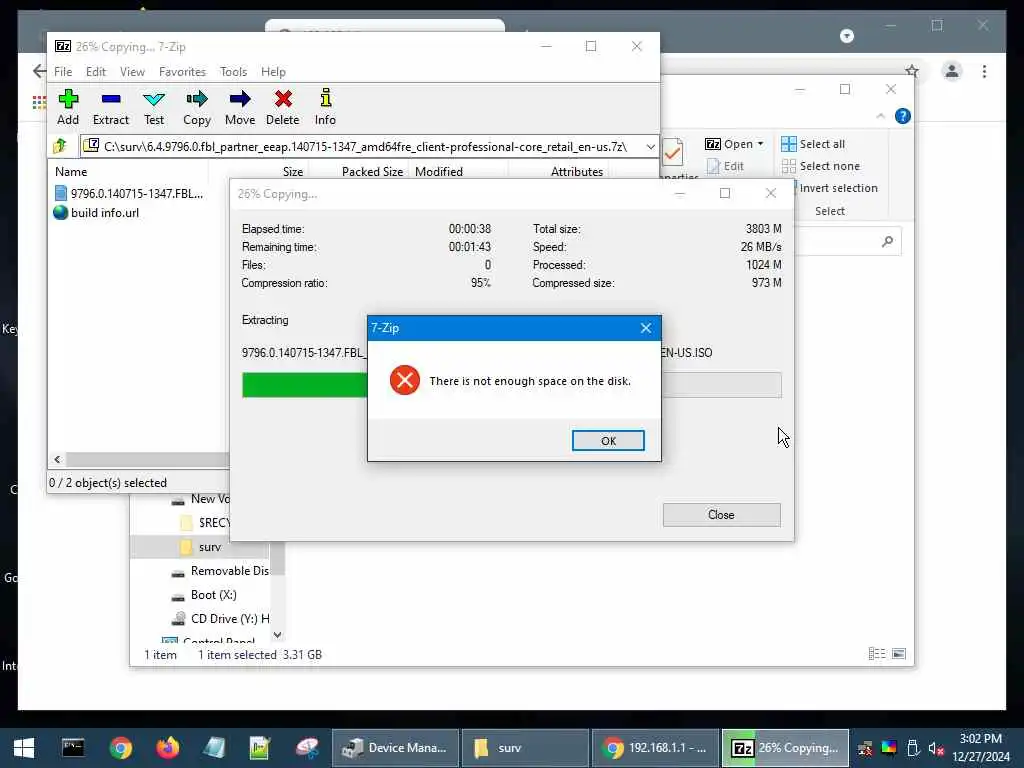Open the 7-Zip Open dropdown in Explorer
1024x768 pixels.
pyautogui.click(x=734, y=144)
